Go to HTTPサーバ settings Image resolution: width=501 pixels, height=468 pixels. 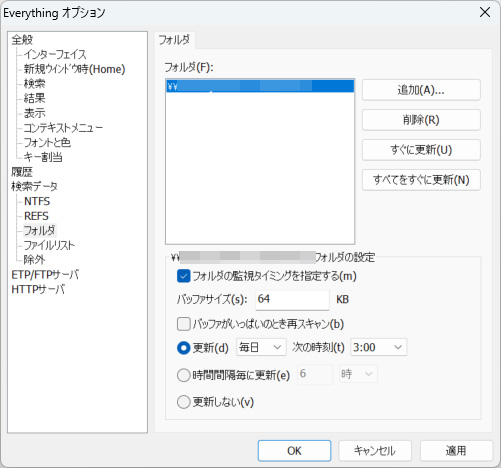point(38,289)
